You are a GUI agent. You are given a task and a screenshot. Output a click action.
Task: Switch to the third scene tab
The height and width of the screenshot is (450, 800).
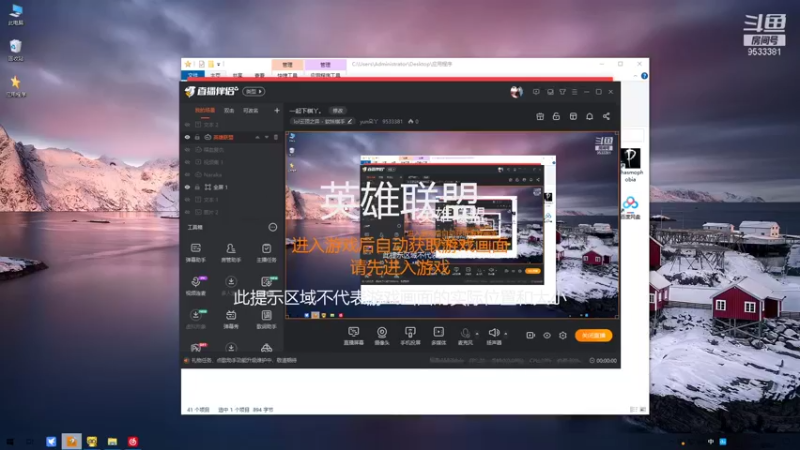[x=251, y=110]
